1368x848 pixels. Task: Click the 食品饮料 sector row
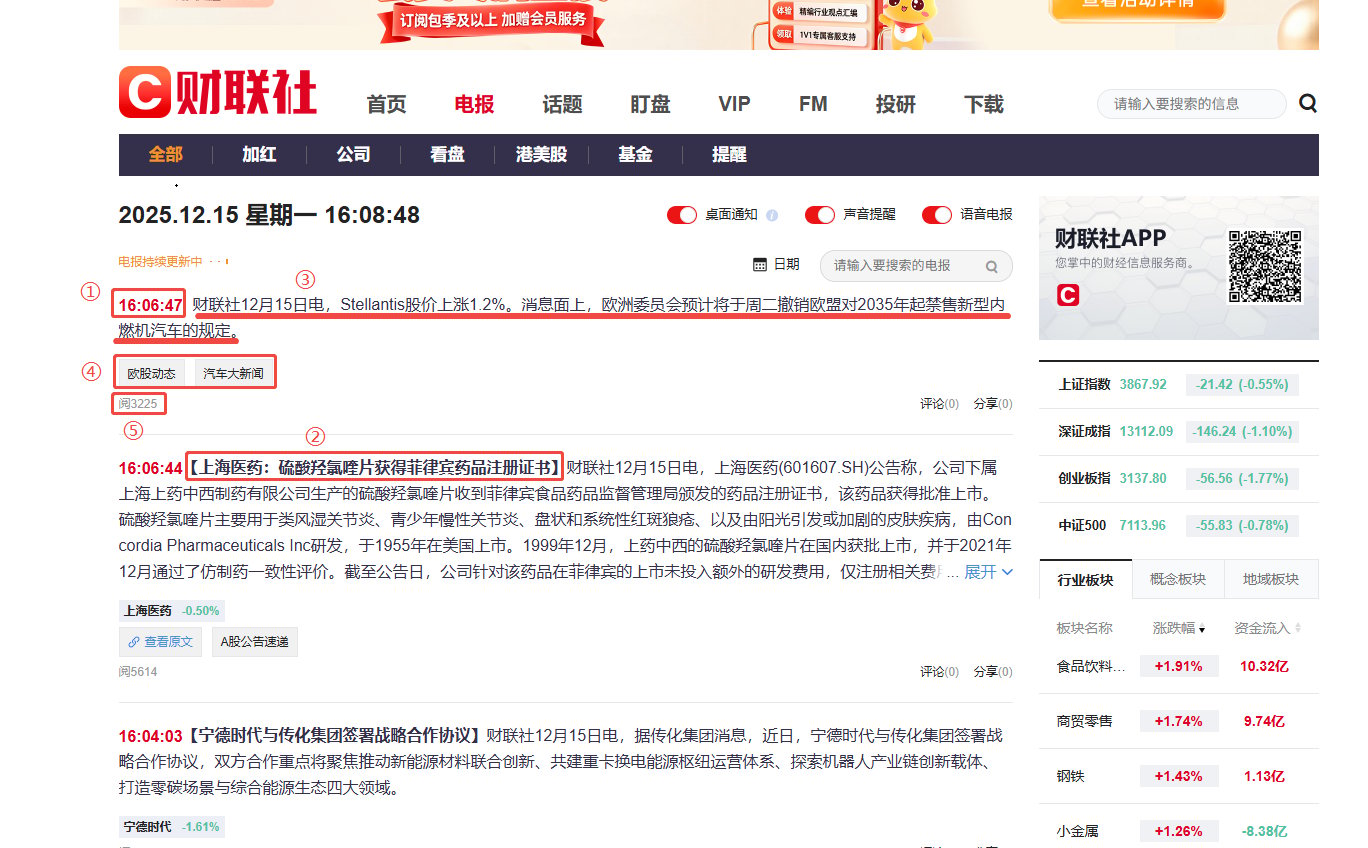(1179, 666)
